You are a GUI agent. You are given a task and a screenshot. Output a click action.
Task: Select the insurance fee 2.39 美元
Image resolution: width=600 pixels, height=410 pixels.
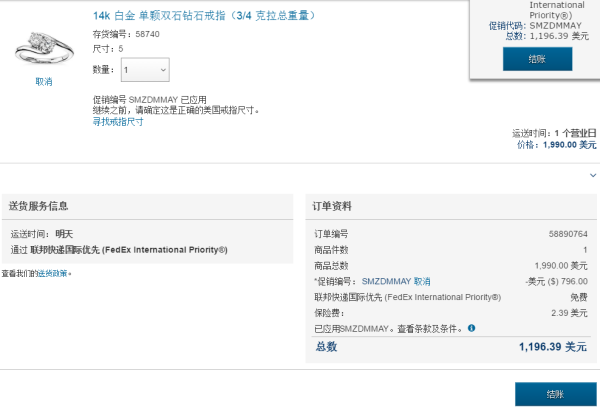569,313
